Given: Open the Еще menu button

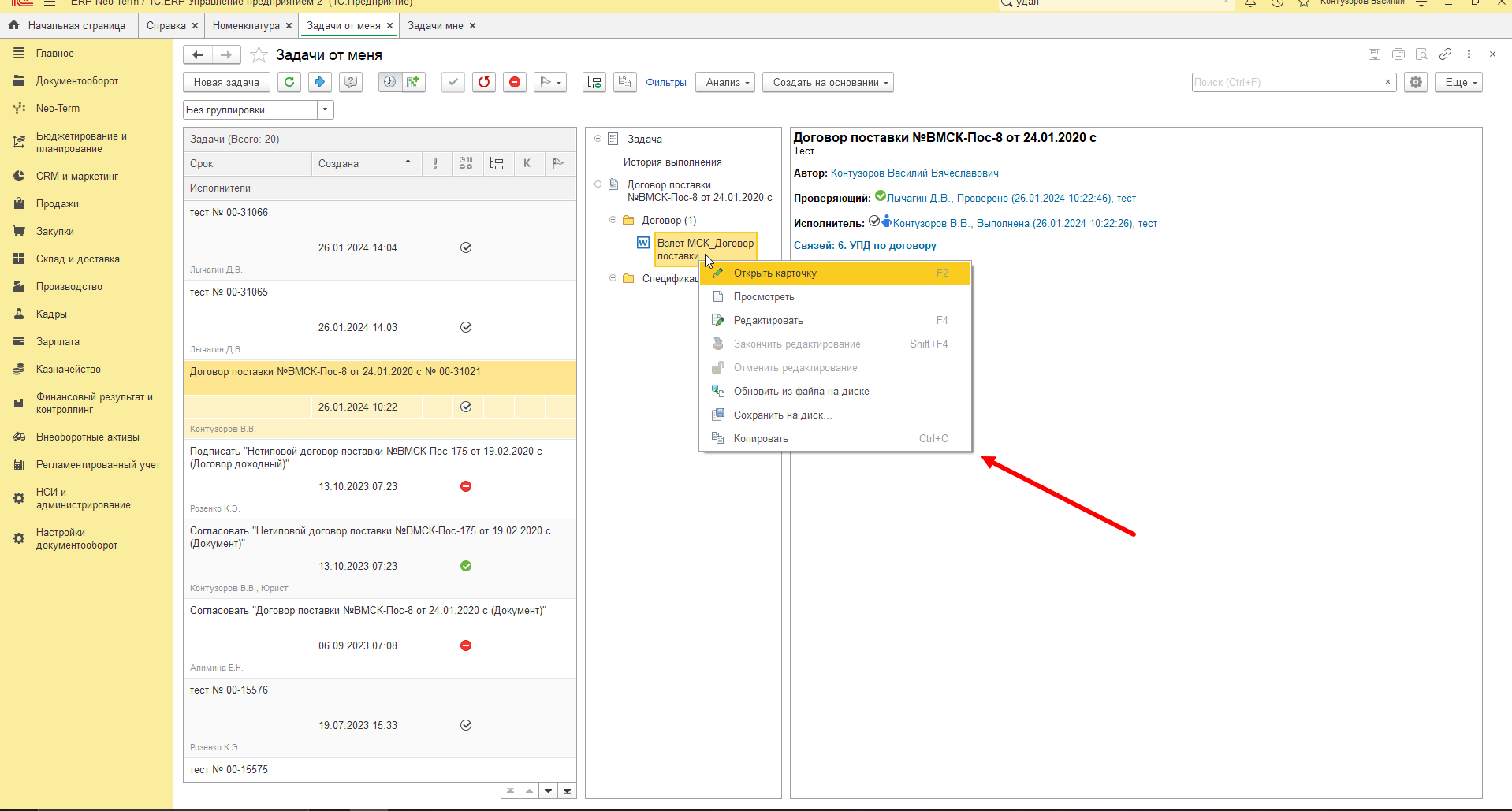Looking at the screenshot, I should (1459, 82).
